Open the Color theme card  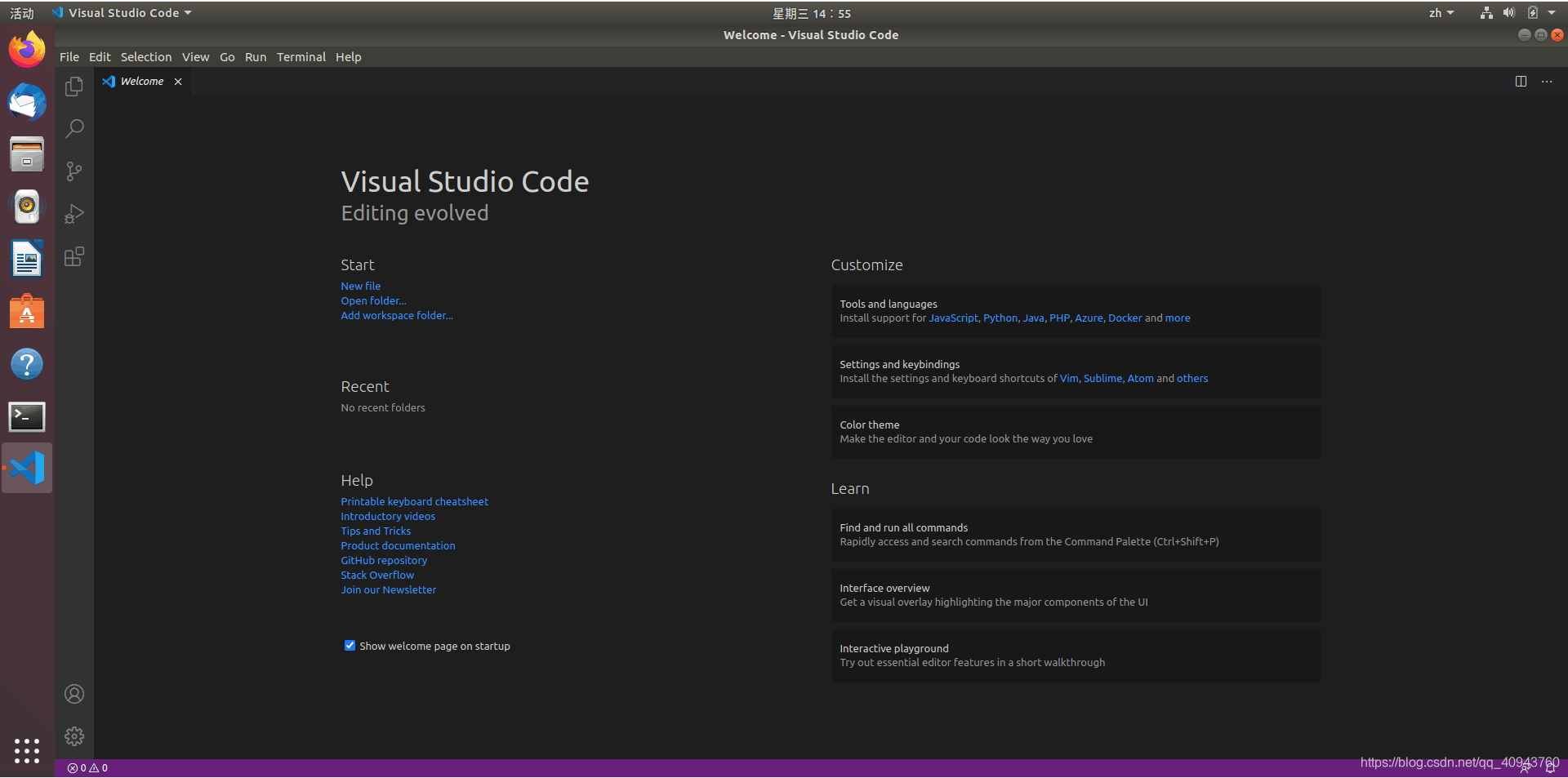(x=1076, y=432)
